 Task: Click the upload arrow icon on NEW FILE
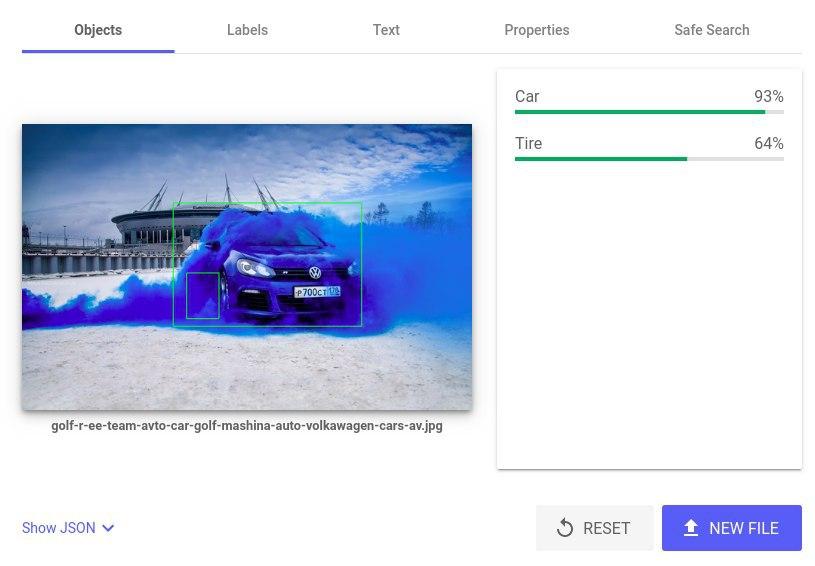coord(691,528)
